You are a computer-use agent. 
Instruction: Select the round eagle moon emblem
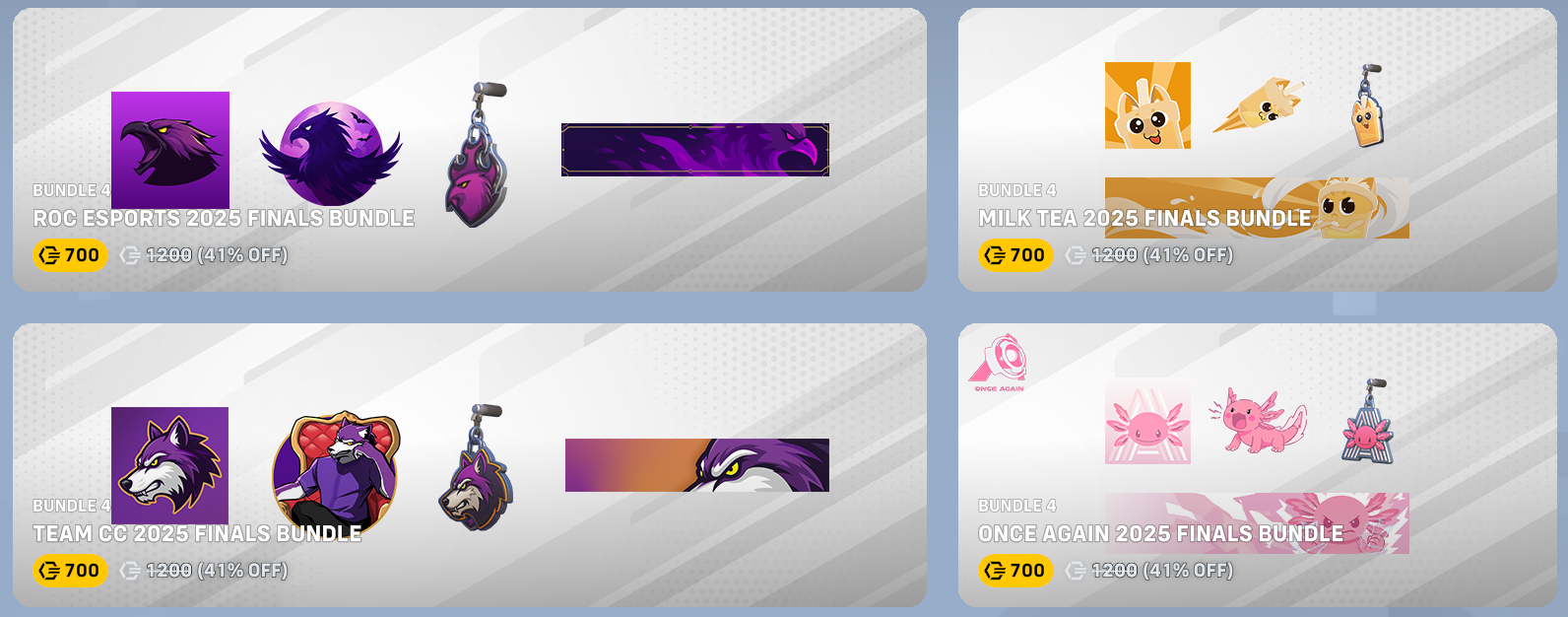331,153
